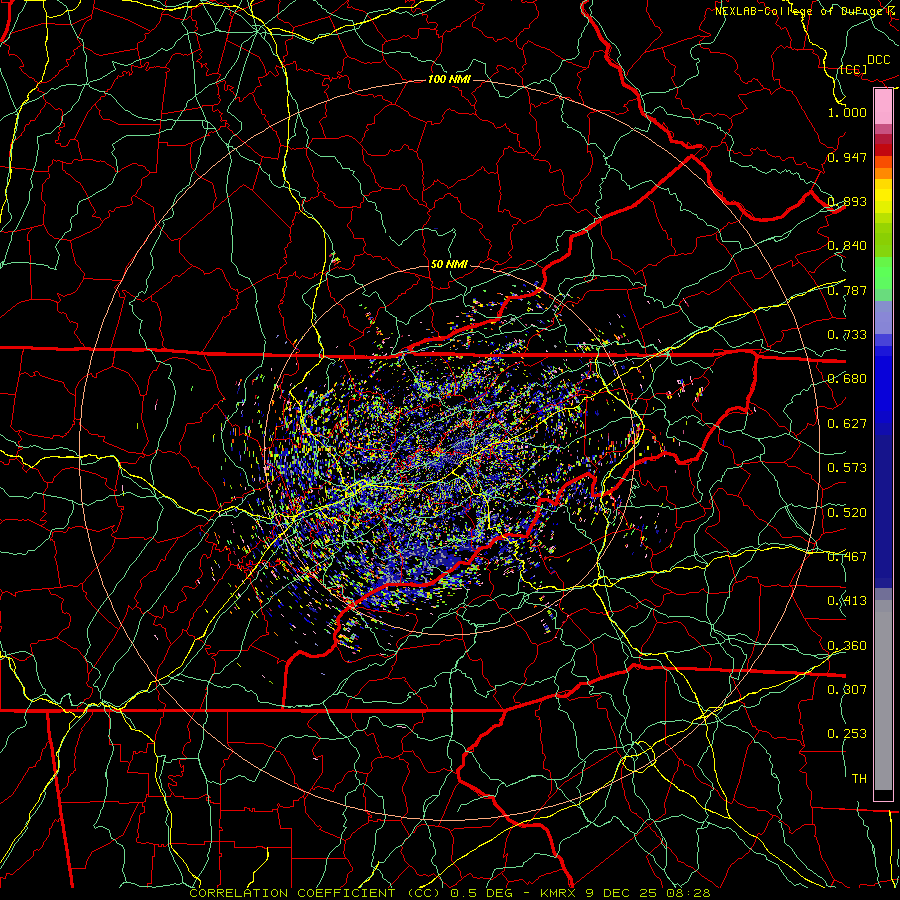Pick the gray swatch on the legend bar
Image resolution: width=900 pixels, height=900 pixels.
point(883,695)
